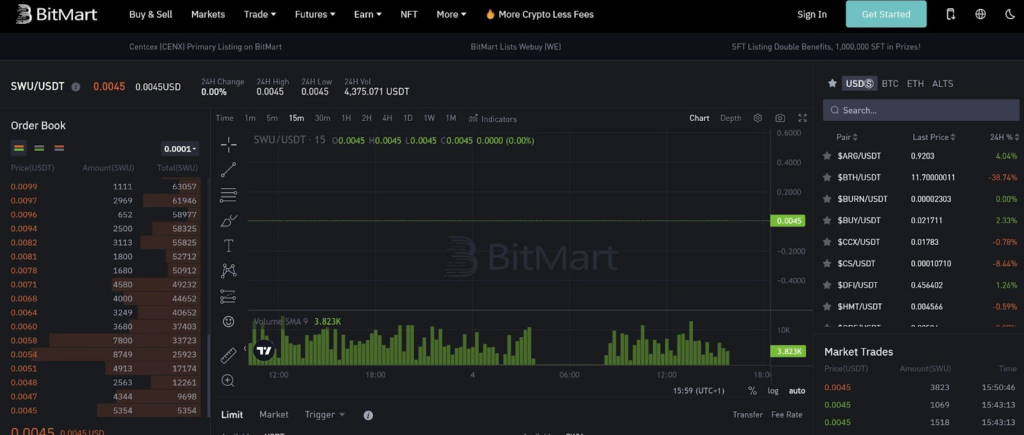The width and height of the screenshot is (1024, 435).
Task: Favorite the $BUY/USDT pair star
Action: pos(827,221)
